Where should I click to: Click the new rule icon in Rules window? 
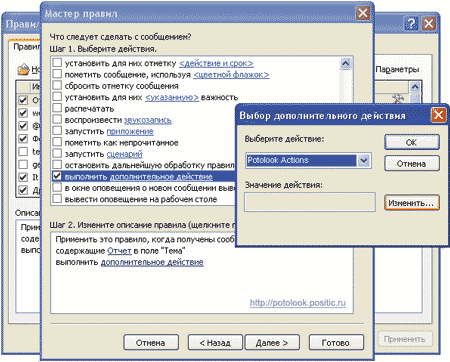click(x=23, y=69)
